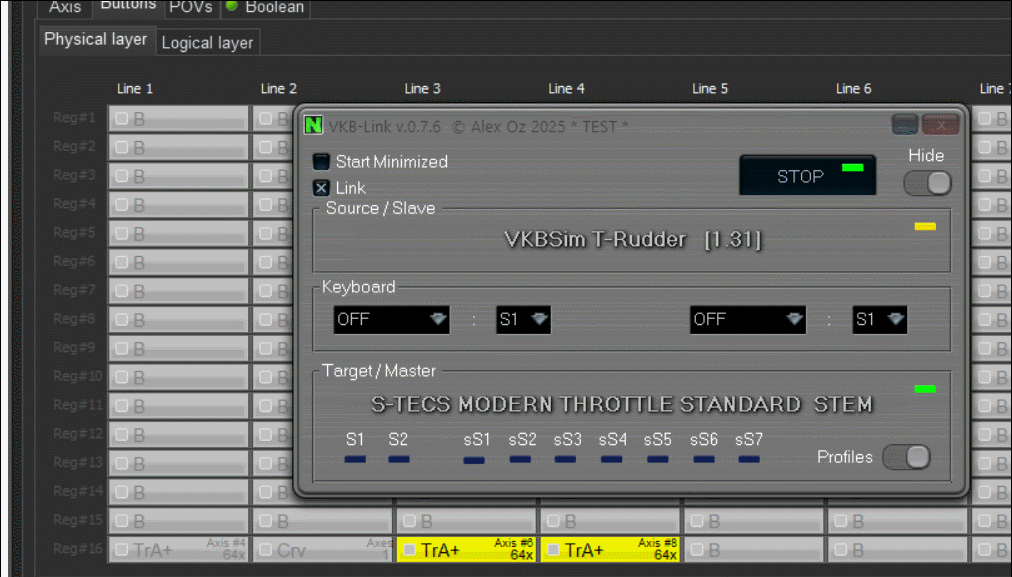Open the Boolean tab
This screenshot has height=577, width=1012.
(266, 8)
